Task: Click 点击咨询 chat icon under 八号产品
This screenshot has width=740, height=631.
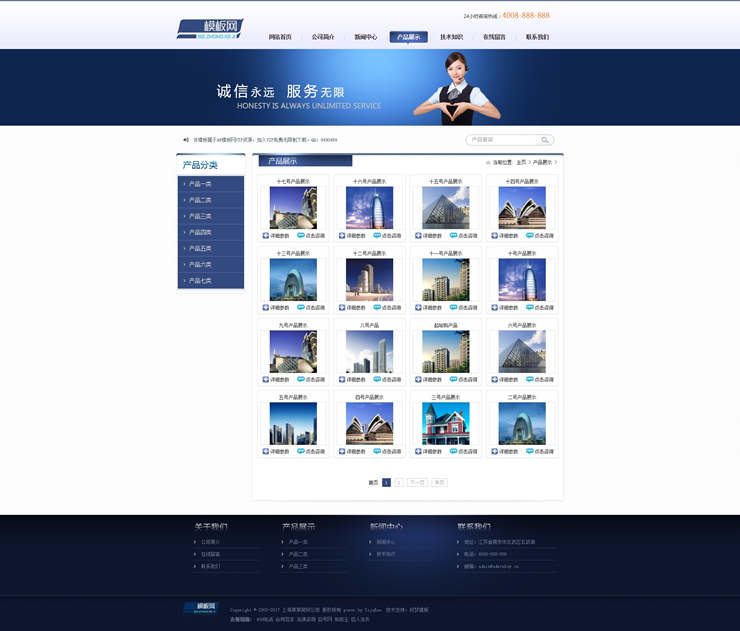Action: click(x=377, y=380)
